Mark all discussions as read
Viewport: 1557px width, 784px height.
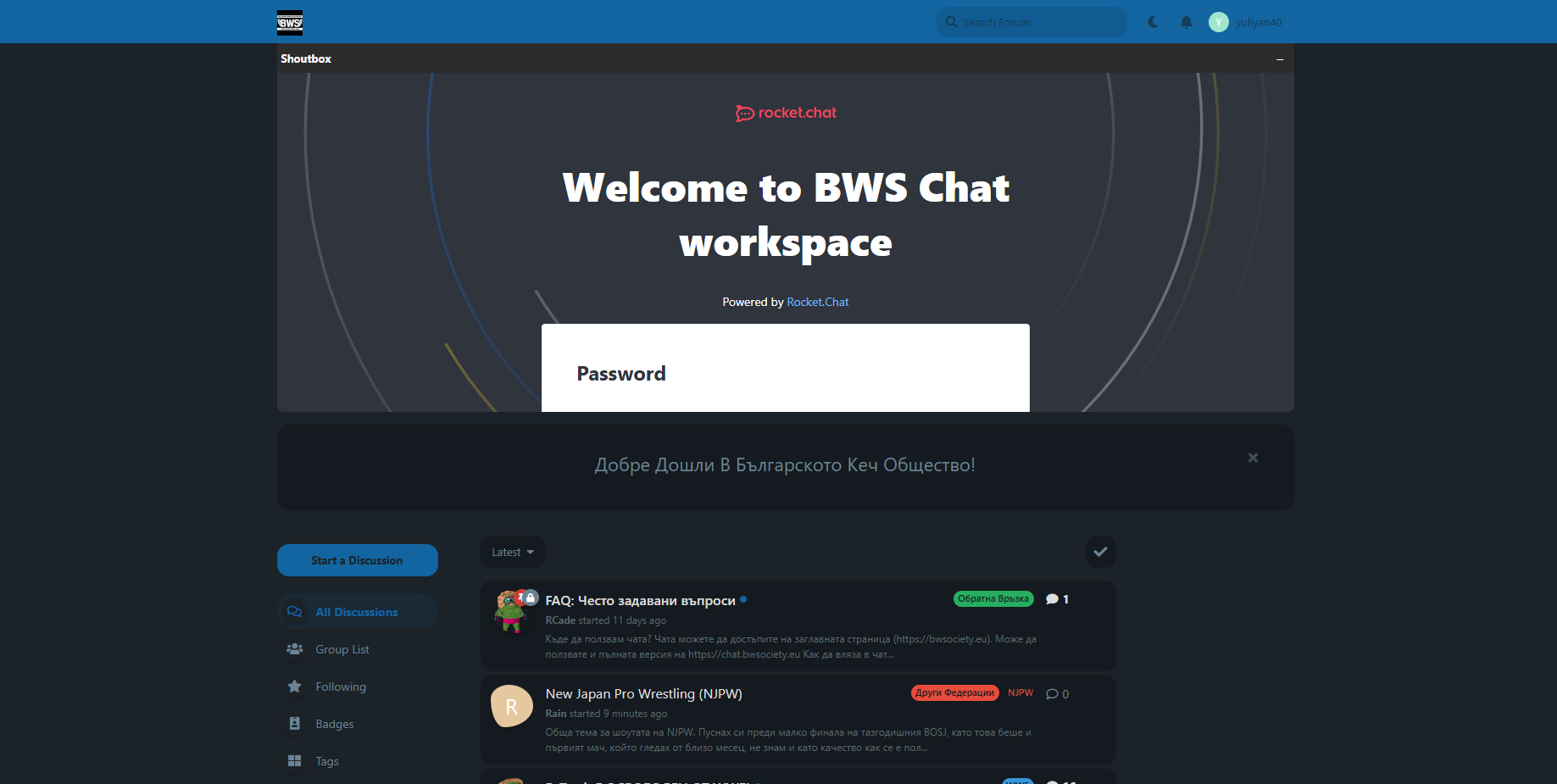(1100, 552)
